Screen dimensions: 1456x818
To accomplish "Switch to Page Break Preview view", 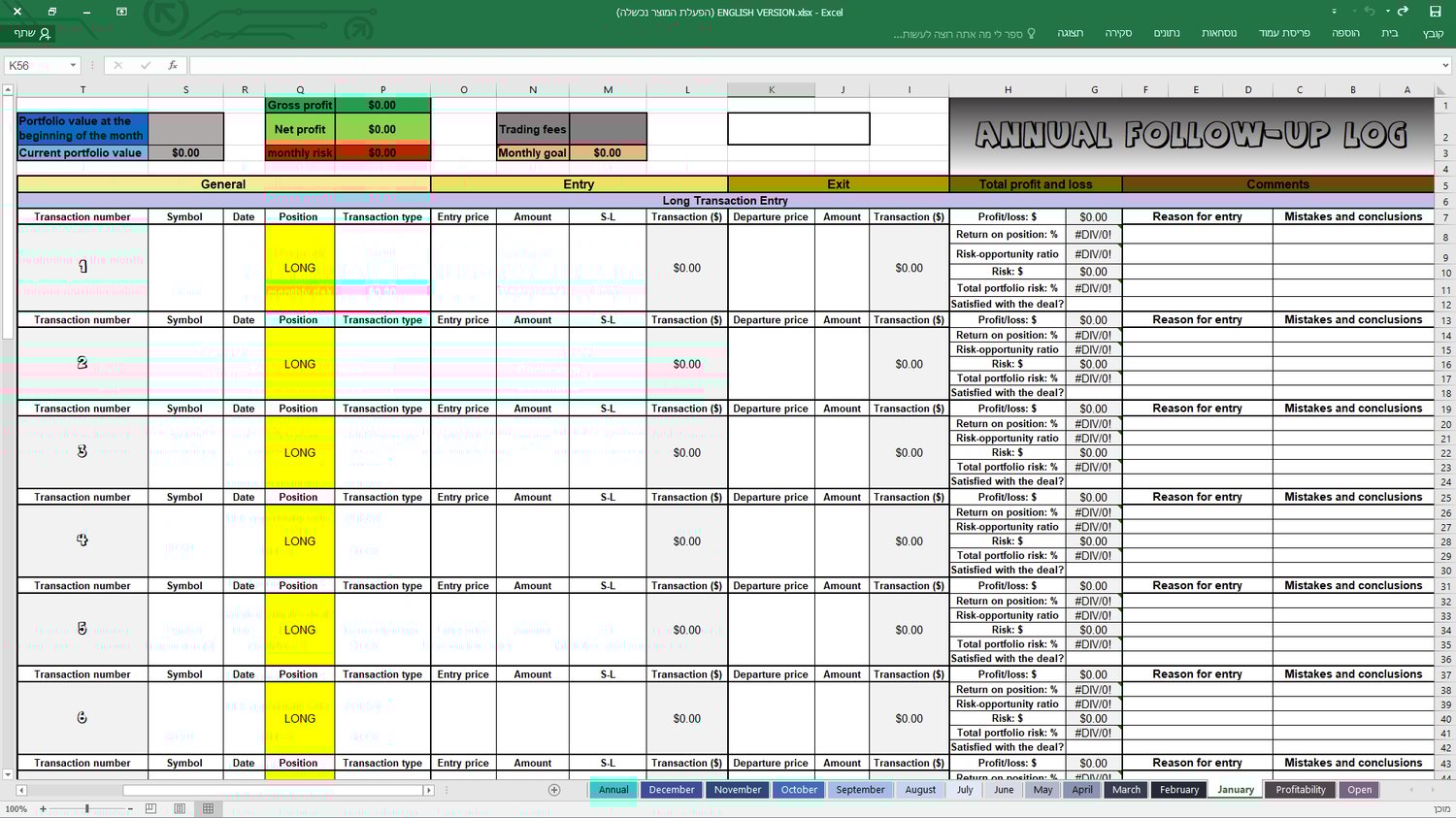I will 150,808.
